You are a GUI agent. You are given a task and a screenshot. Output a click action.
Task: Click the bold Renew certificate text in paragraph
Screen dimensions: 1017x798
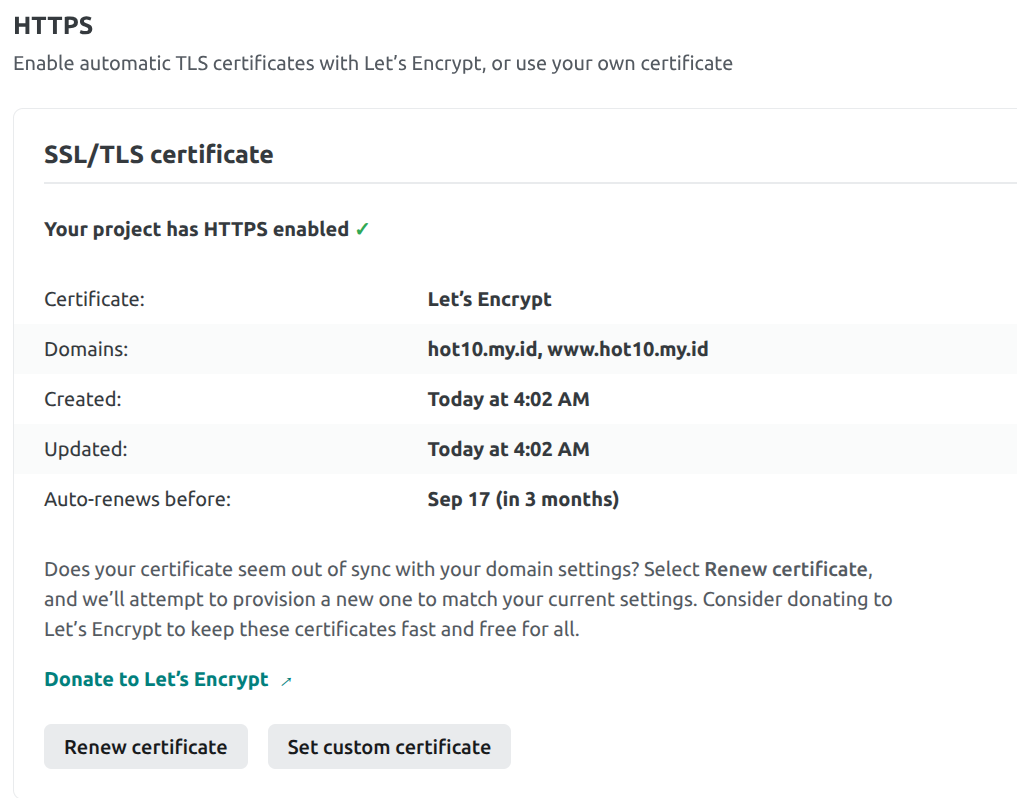click(x=786, y=569)
